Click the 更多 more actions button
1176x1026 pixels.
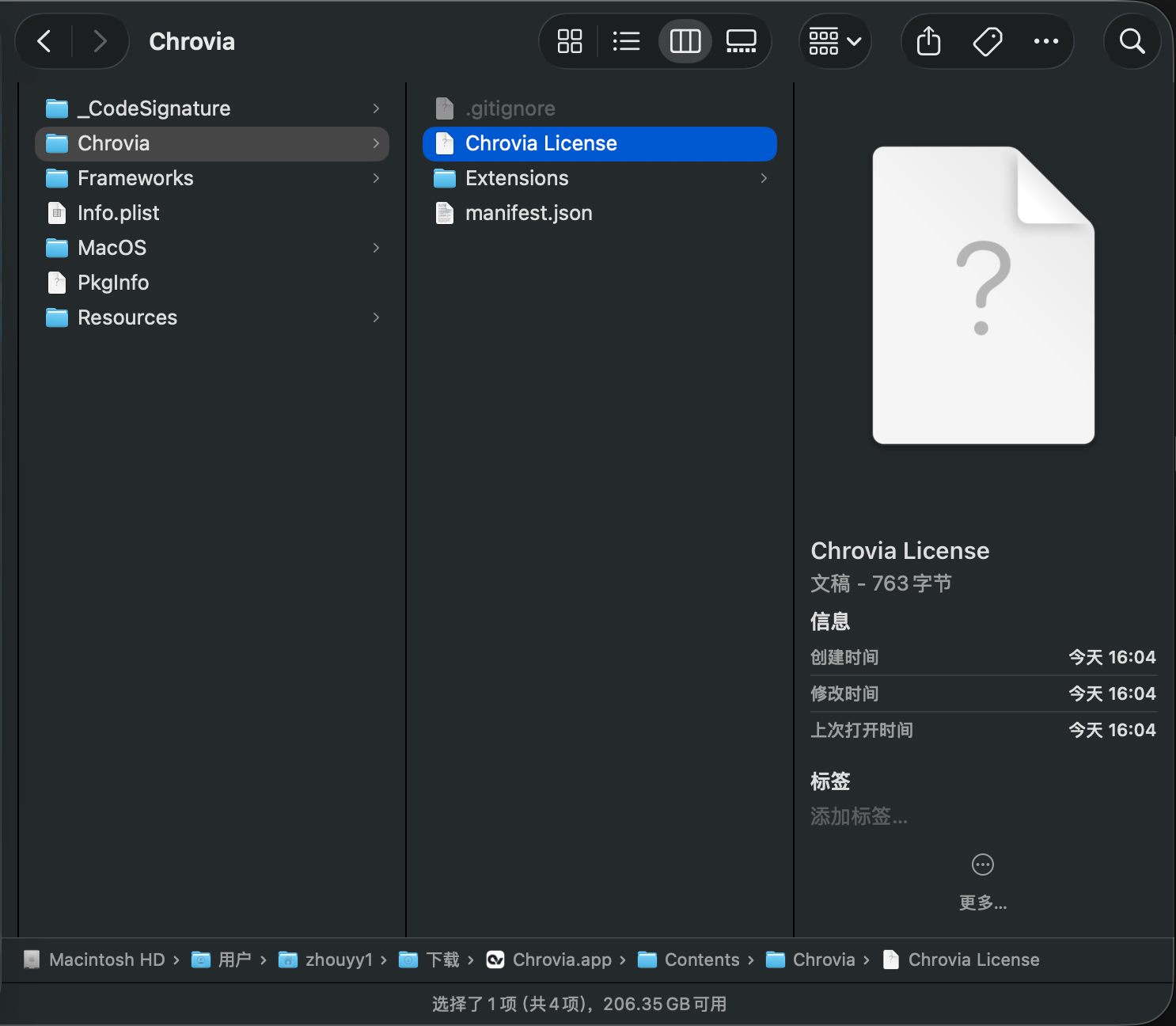(983, 881)
